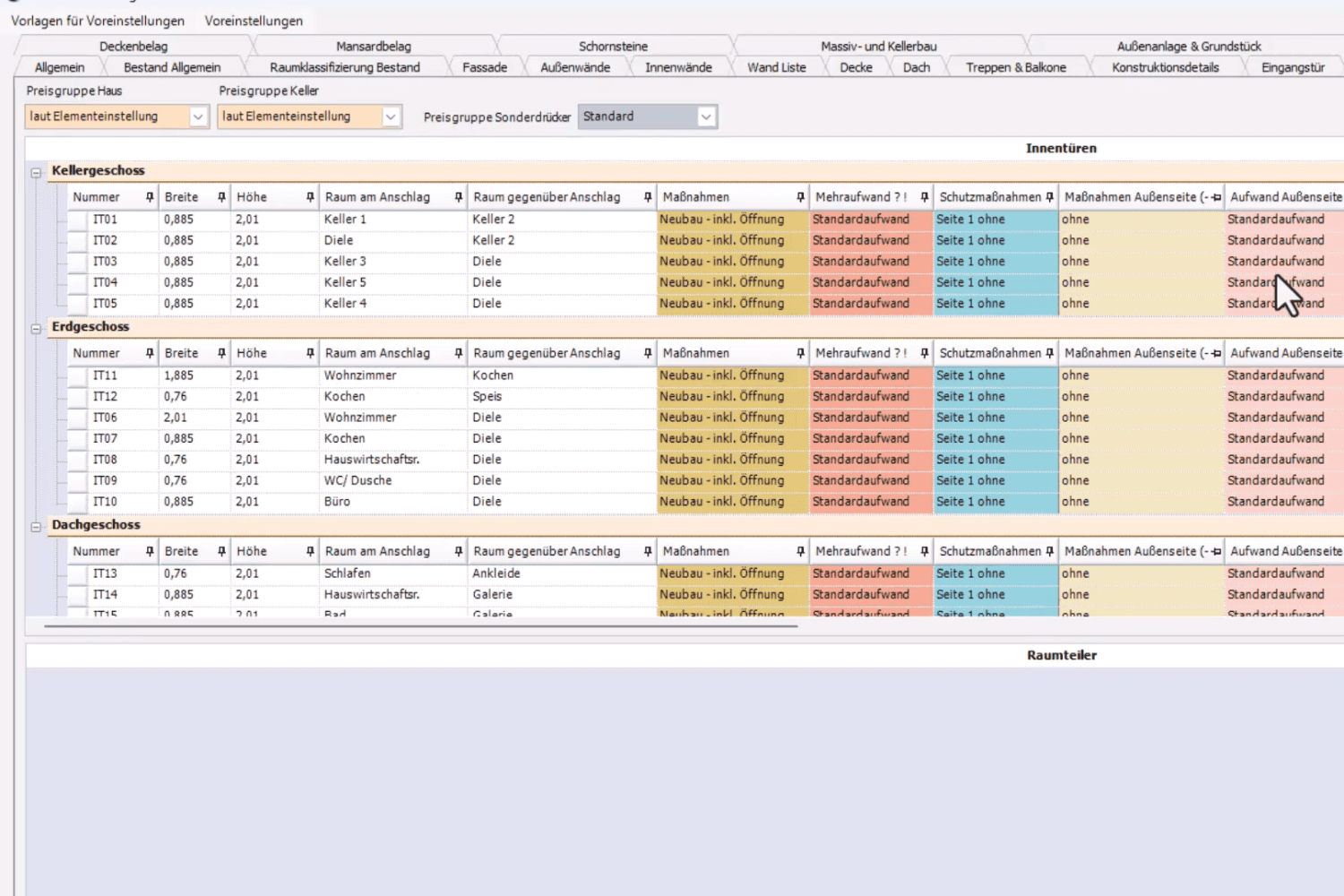The height and width of the screenshot is (896, 1344).
Task: Switch to the Außenwände tab
Action: 574,67
